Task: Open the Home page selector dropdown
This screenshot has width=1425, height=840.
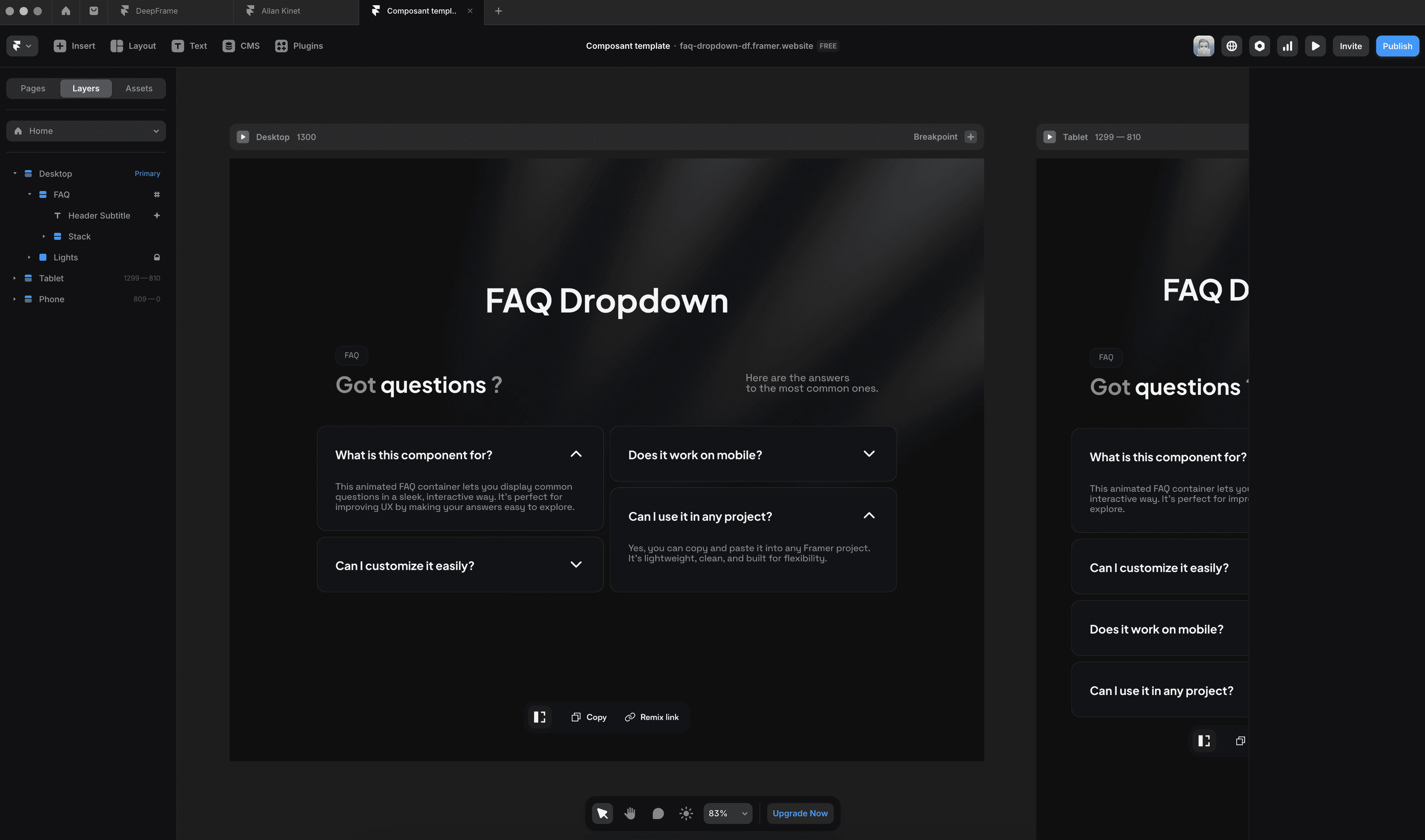Action: [86, 131]
